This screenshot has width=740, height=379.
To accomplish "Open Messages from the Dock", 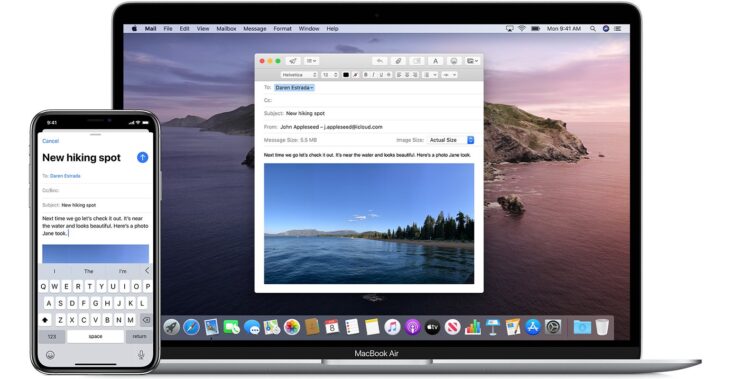I will coord(252,327).
